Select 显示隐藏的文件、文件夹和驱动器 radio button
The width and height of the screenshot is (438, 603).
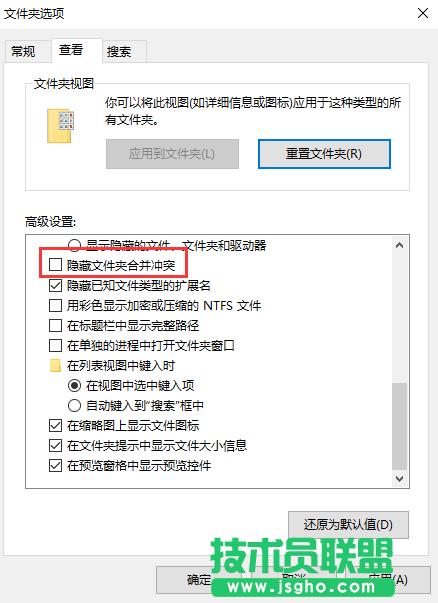tap(74, 245)
